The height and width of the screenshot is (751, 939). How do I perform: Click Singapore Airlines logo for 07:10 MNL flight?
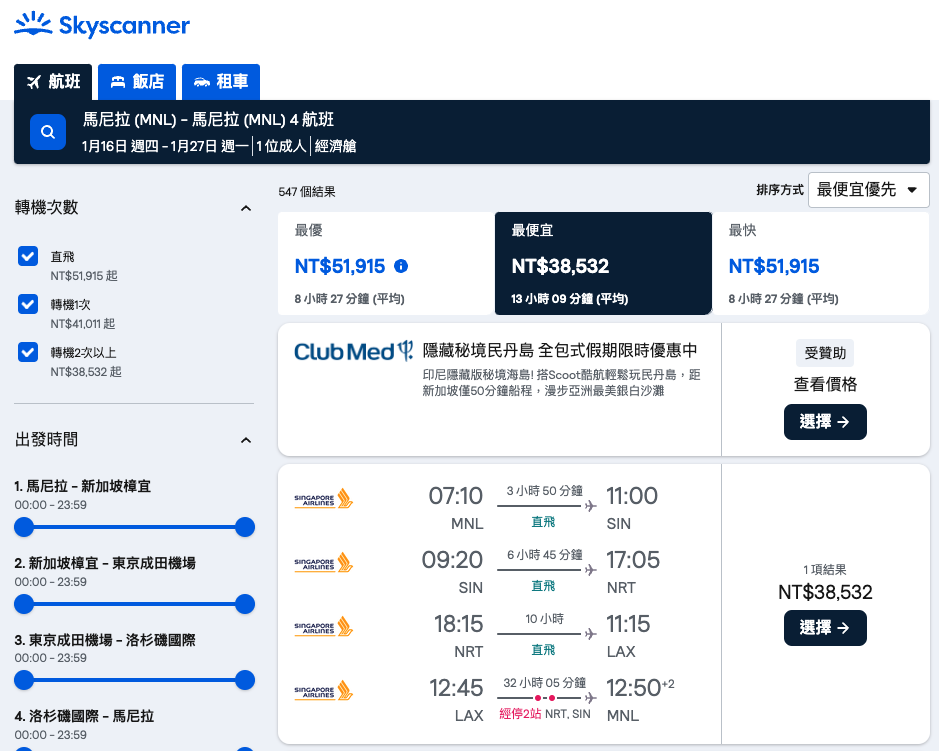click(x=323, y=499)
